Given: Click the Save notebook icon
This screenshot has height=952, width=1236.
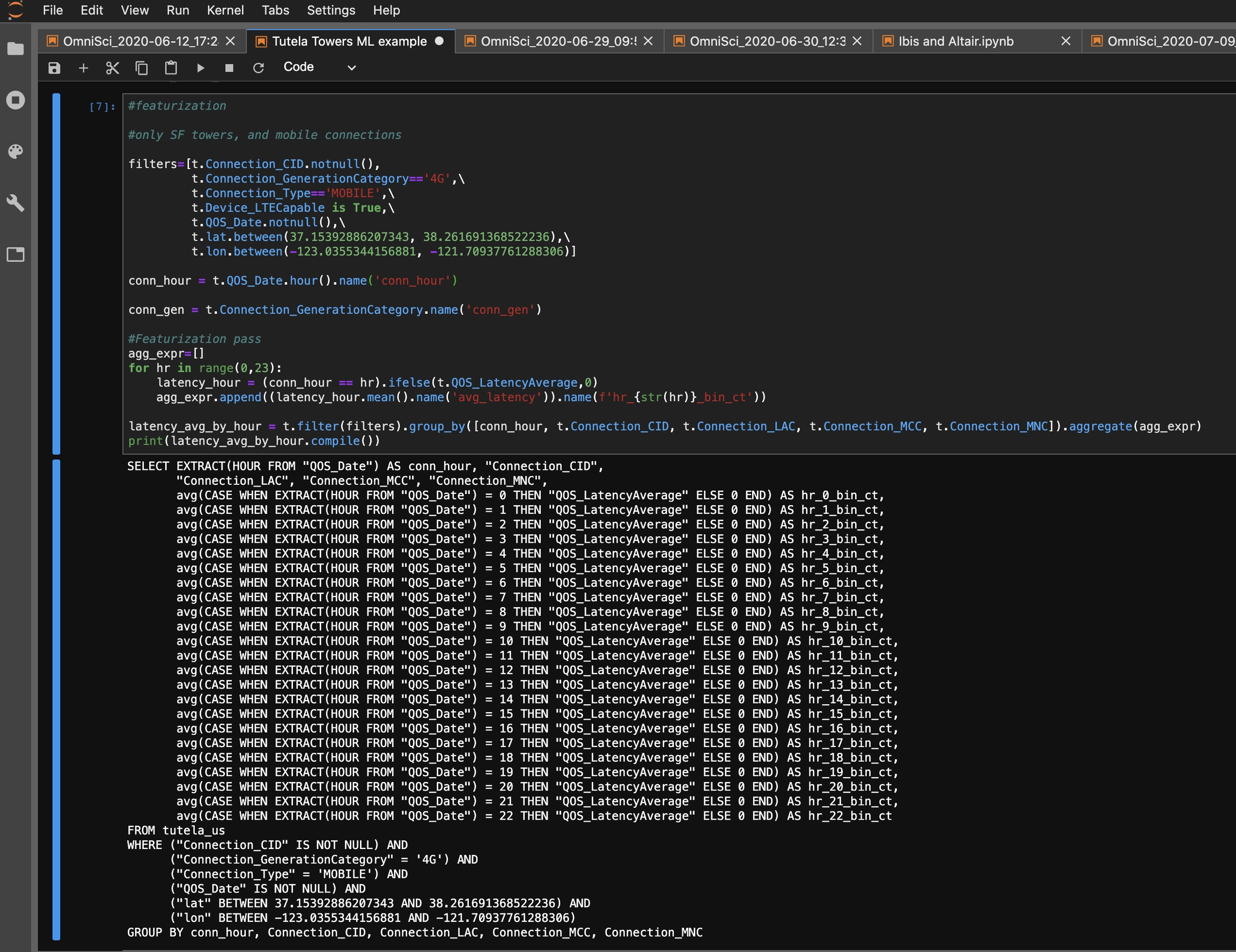Looking at the screenshot, I should point(54,68).
